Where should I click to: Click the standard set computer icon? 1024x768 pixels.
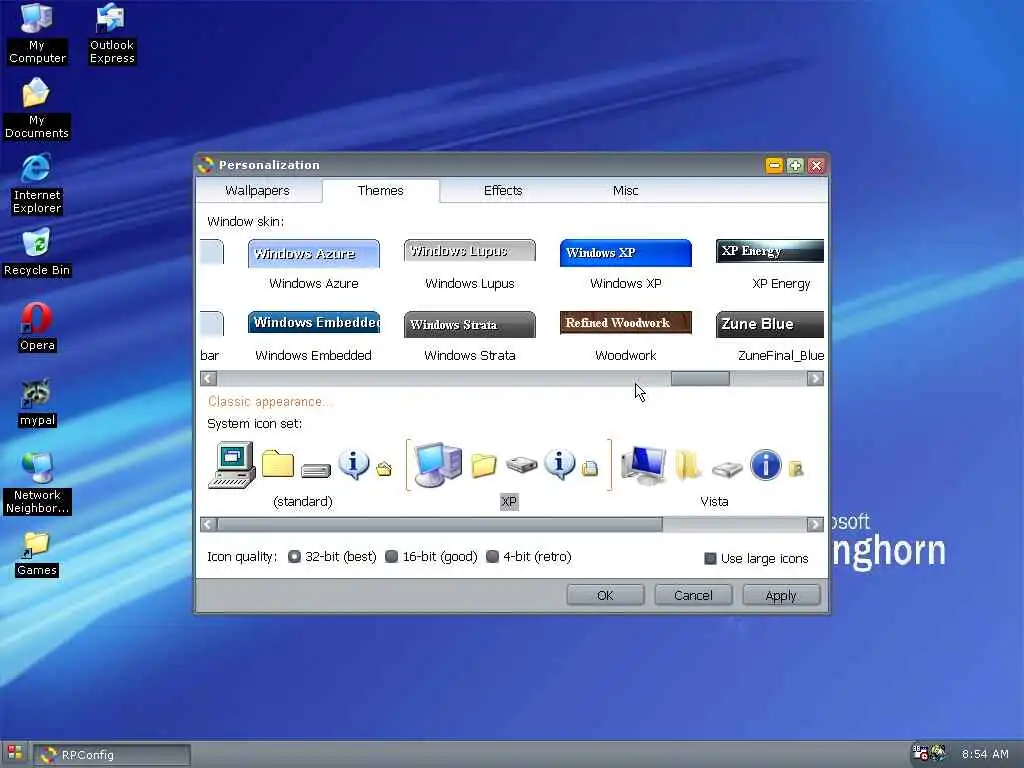click(x=232, y=464)
